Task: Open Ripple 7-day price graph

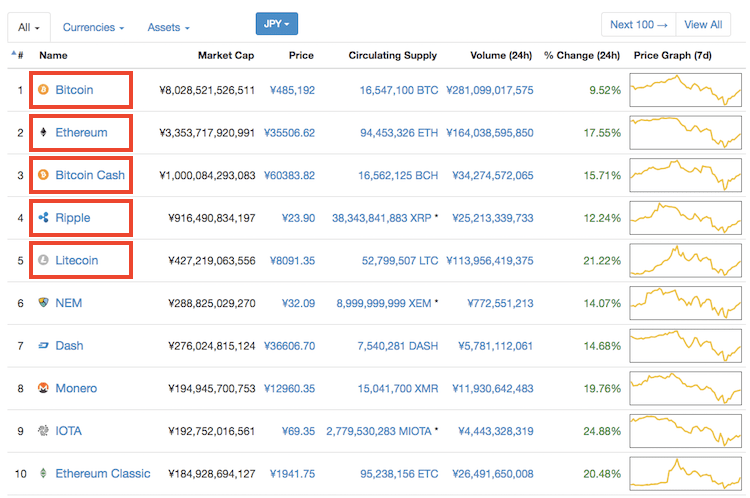Action: pos(685,218)
